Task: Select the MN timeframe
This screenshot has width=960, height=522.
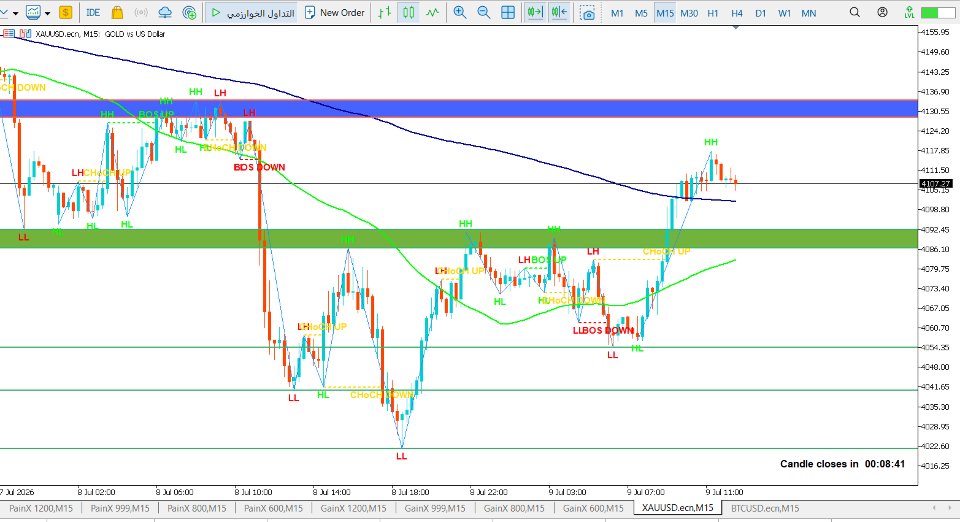Action: [809, 13]
